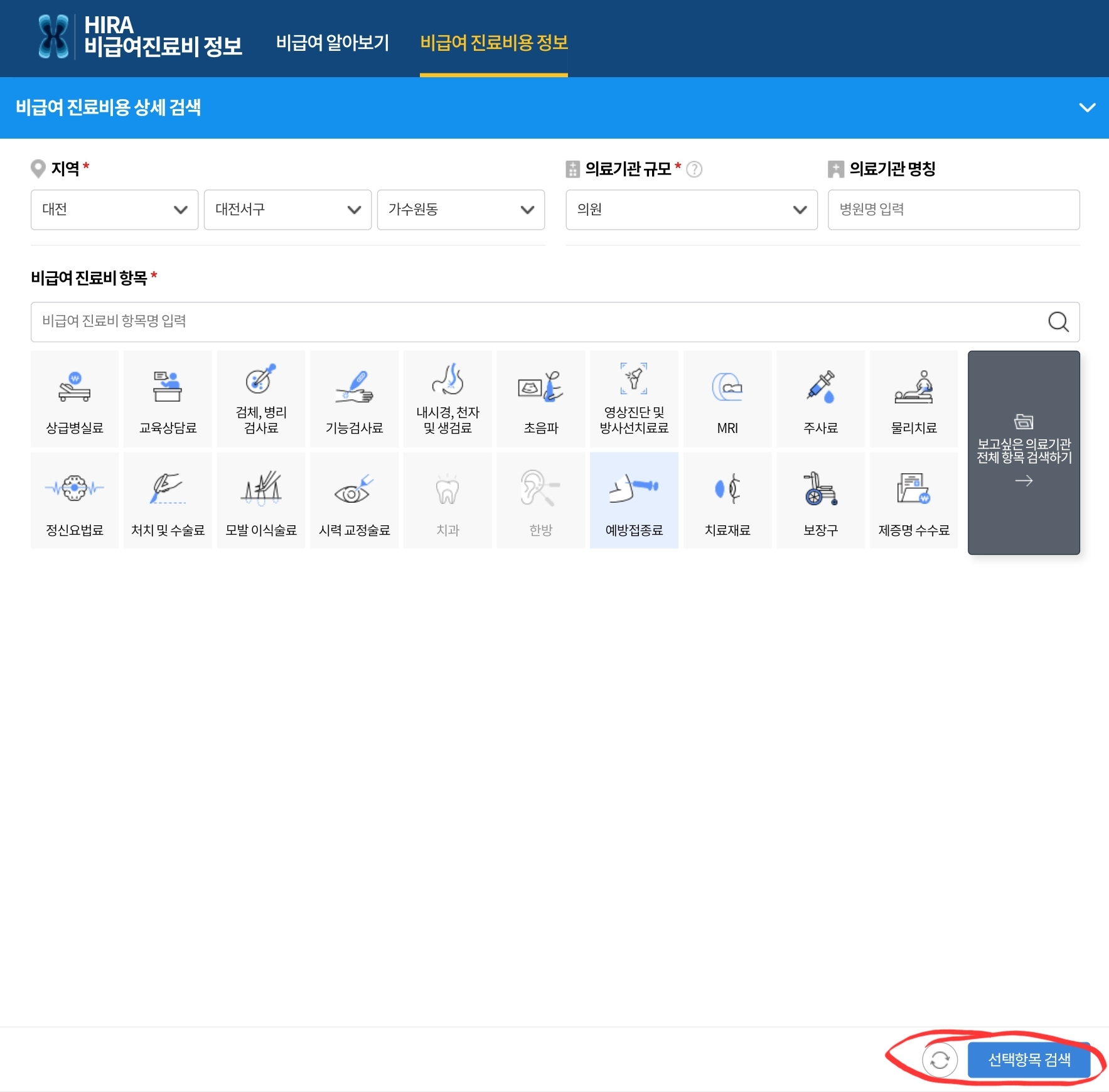Click the magnifier search icon in item field
The image size is (1109, 1092).
tap(1058, 322)
